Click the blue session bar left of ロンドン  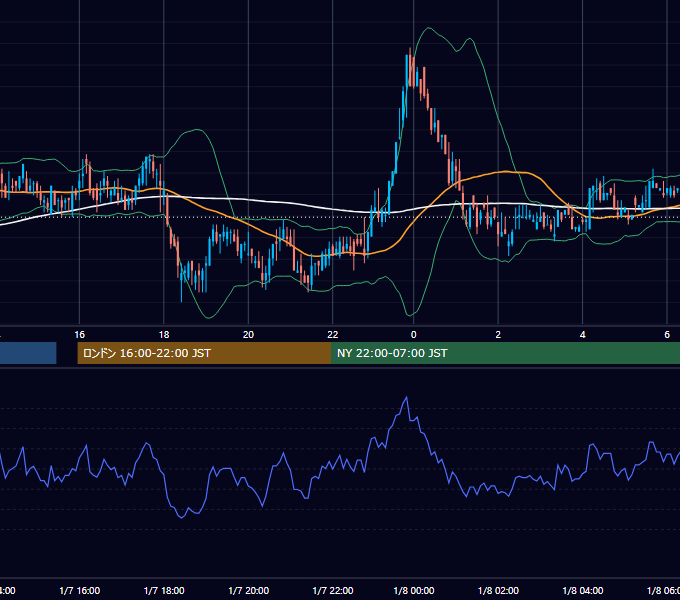tap(28, 353)
